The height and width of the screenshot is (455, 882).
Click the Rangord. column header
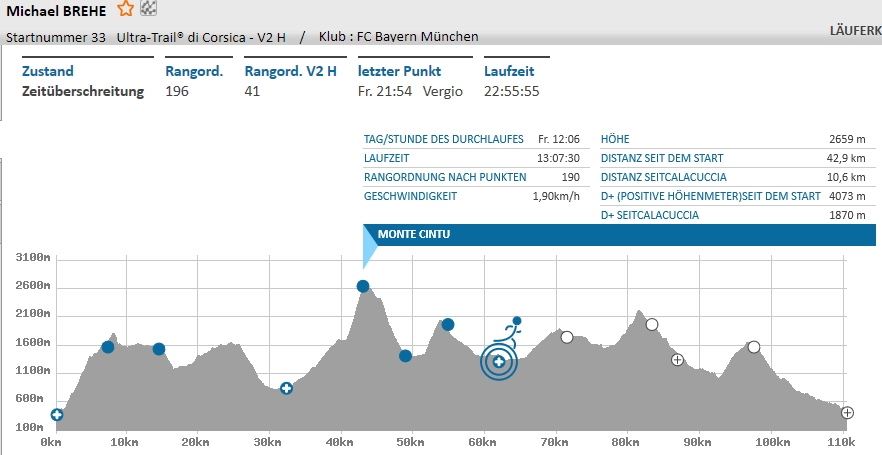tap(194, 71)
